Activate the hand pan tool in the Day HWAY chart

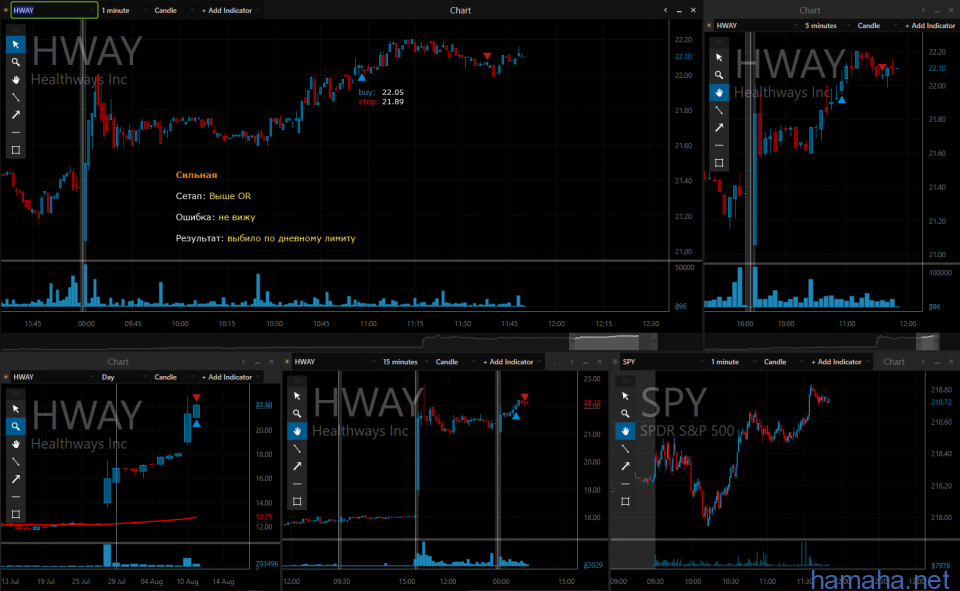pos(16,444)
